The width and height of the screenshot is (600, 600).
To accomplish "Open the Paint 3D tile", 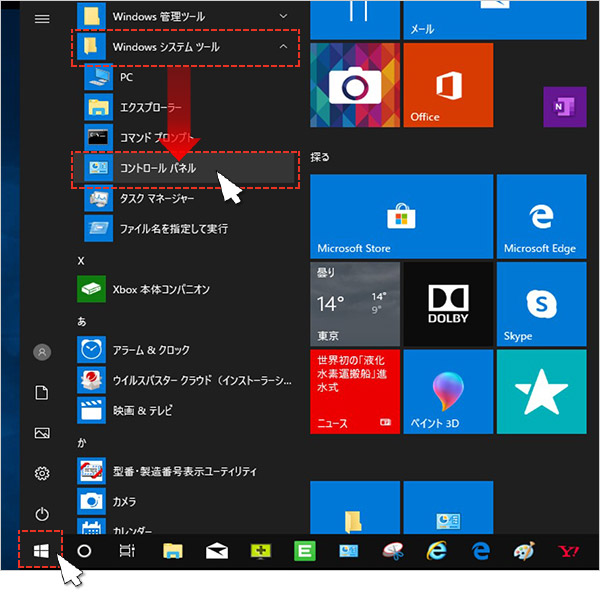I will 448,391.
